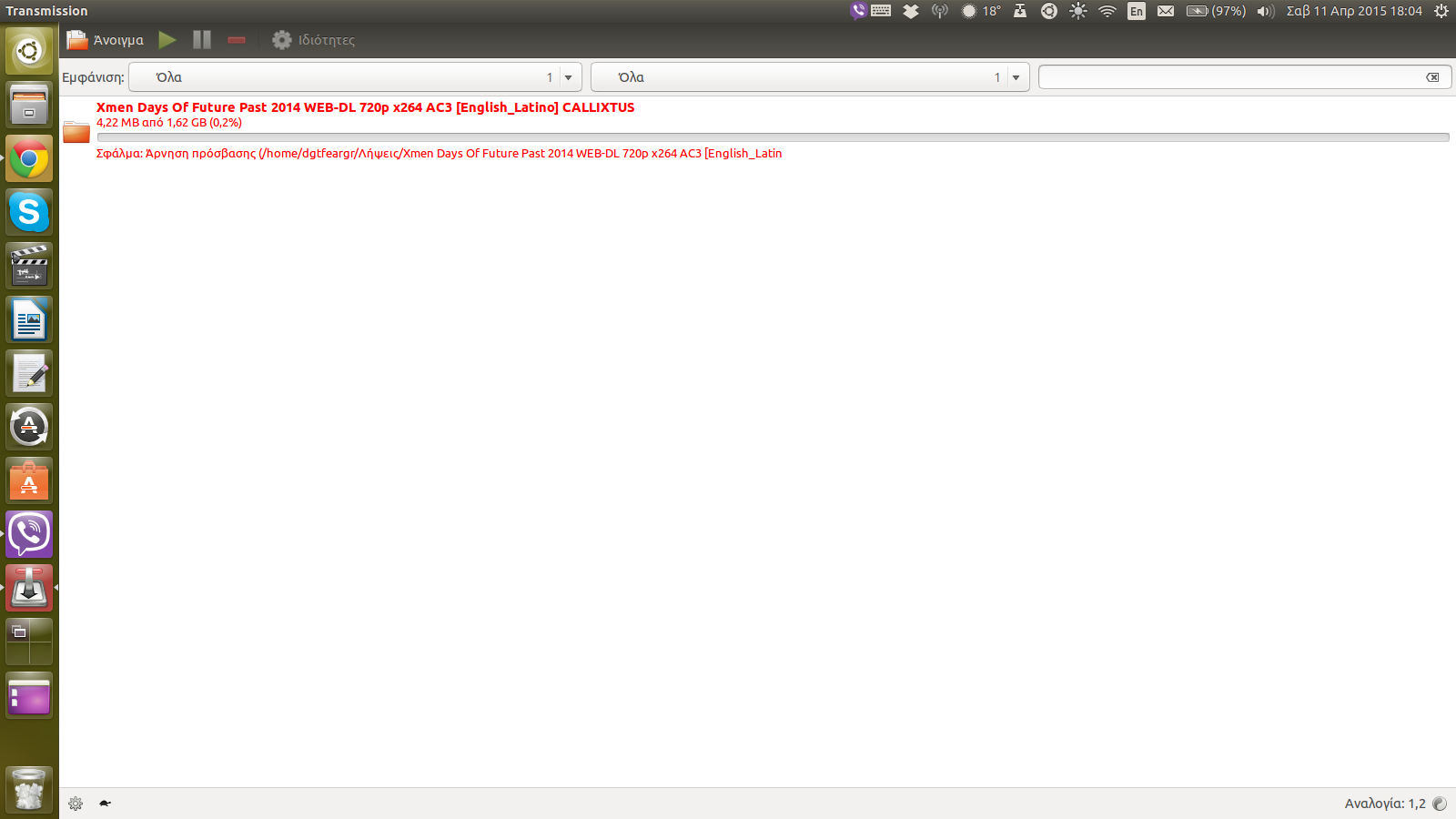
Task: Open the text editor from the launcher
Action: click(x=29, y=373)
